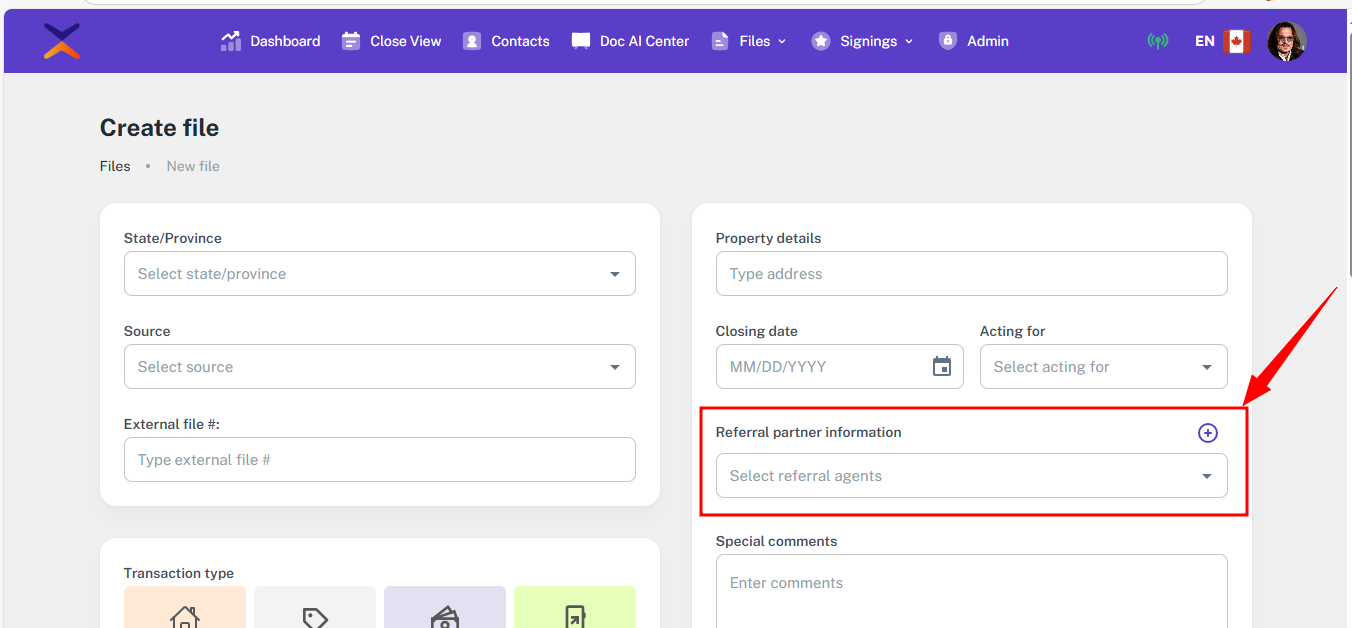Click the green live connection status icon
Screen dimensions: 1352x628
click(x=1158, y=41)
